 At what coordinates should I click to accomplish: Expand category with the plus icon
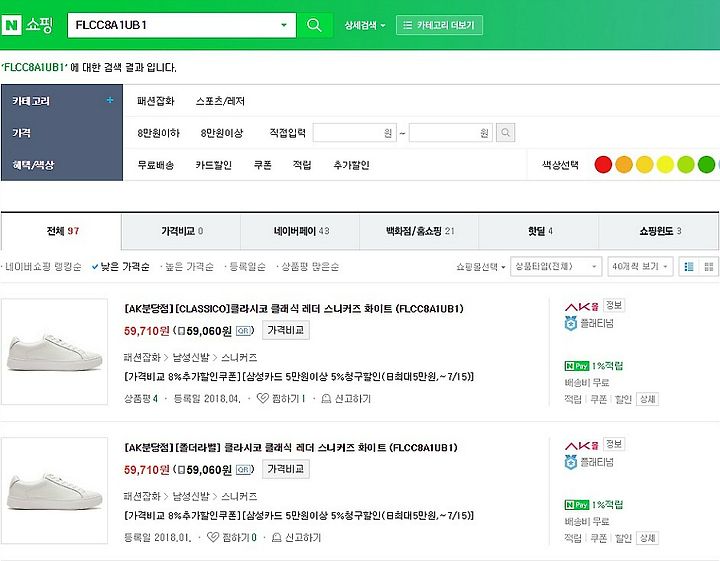coord(110,100)
